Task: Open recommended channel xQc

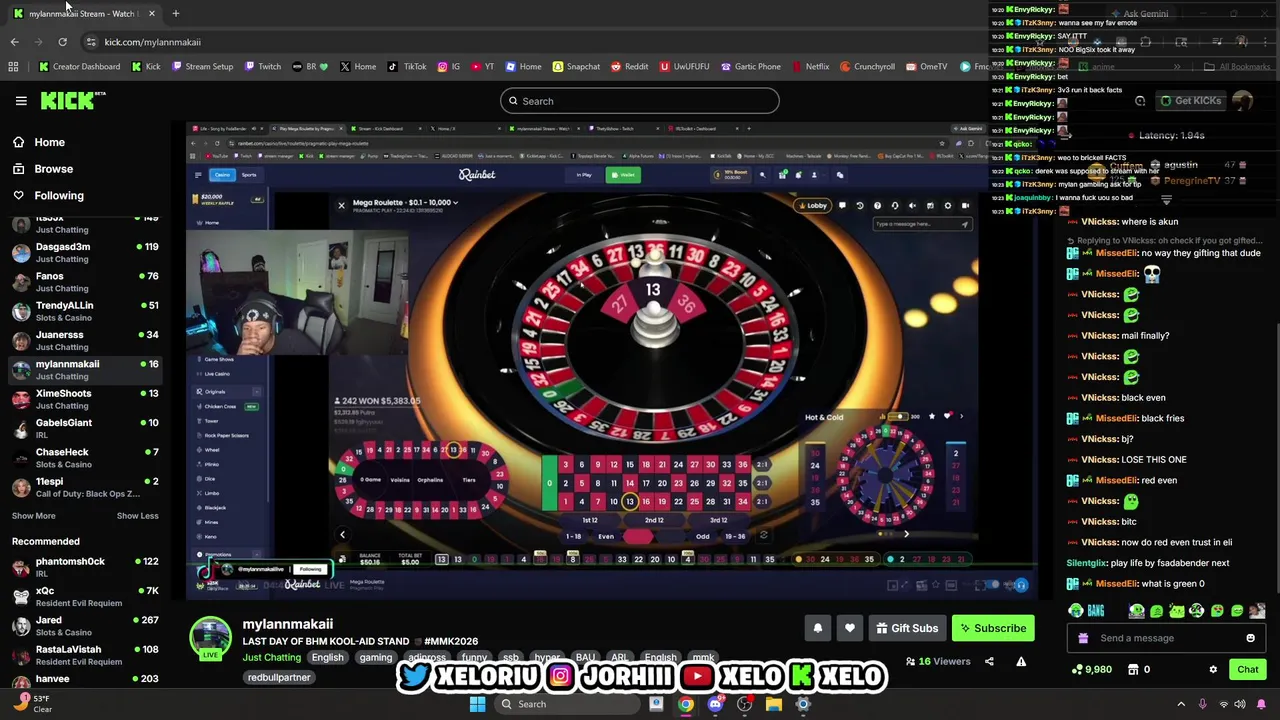Action: pos(85,596)
